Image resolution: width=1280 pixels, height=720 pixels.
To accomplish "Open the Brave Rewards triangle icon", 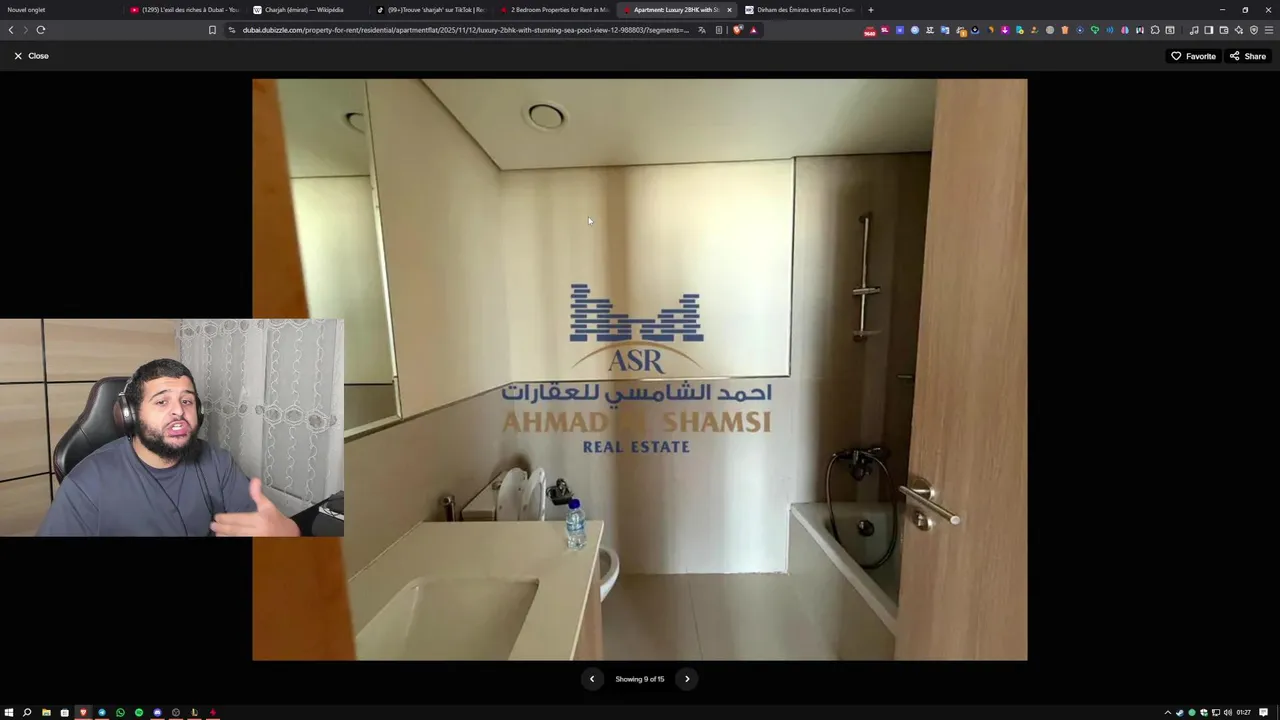I will 754,30.
